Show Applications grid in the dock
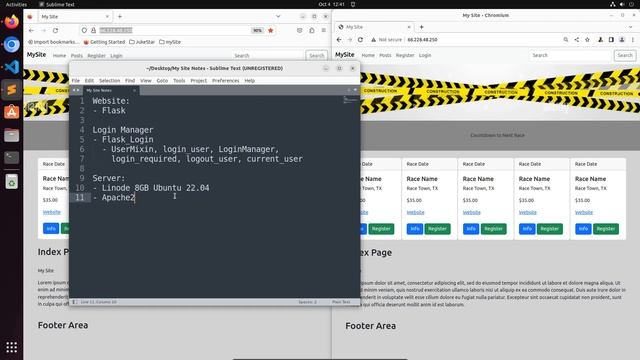This screenshot has height=360, width=640. pyautogui.click(x=11, y=347)
